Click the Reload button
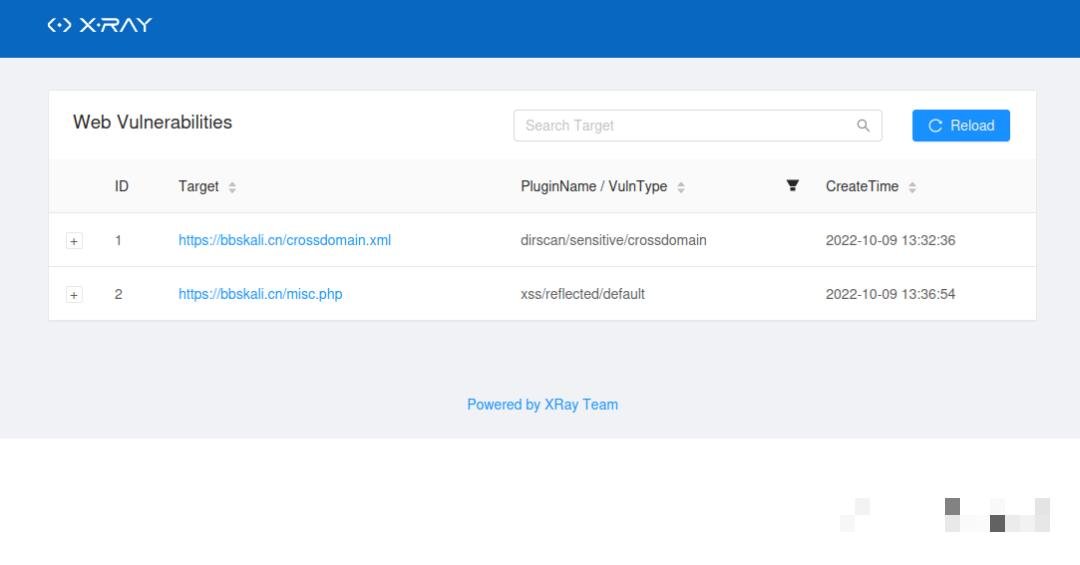The image size is (1080, 565). pyautogui.click(x=961, y=125)
